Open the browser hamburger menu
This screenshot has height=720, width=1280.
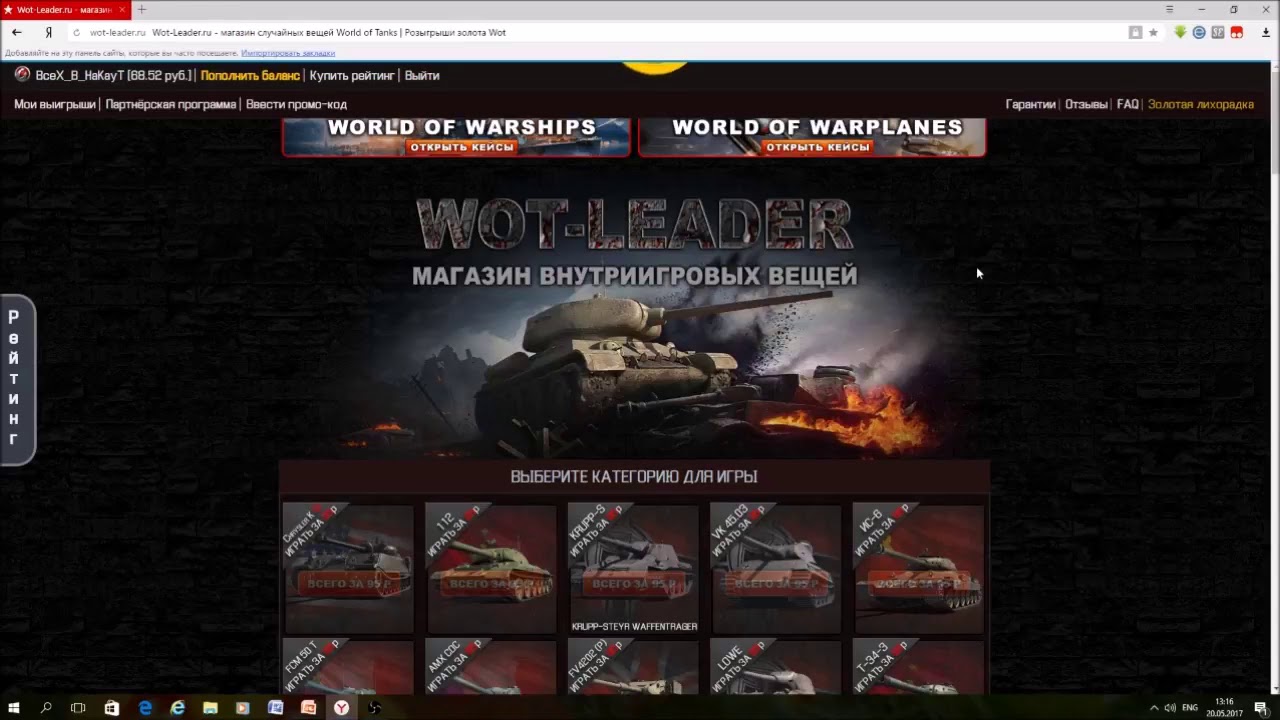coord(1169,9)
